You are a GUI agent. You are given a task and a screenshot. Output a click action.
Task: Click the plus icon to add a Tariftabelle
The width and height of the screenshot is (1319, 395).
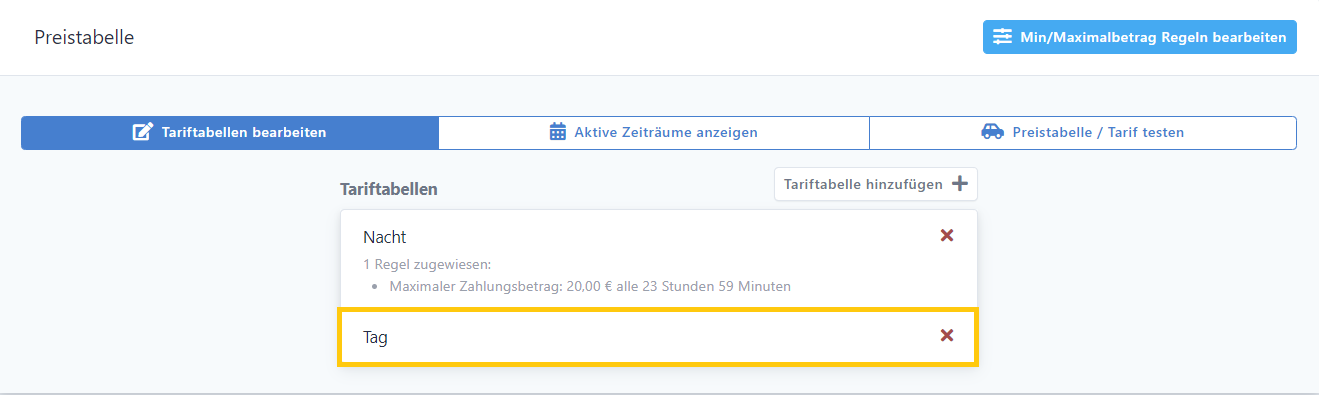tap(959, 184)
